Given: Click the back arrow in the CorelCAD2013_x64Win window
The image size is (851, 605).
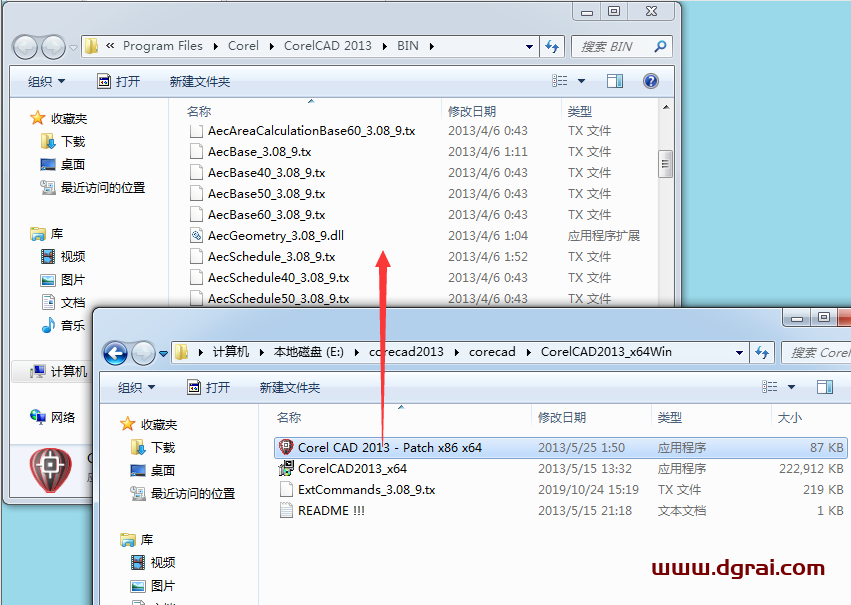Looking at the screenshot, I should 115,353.
